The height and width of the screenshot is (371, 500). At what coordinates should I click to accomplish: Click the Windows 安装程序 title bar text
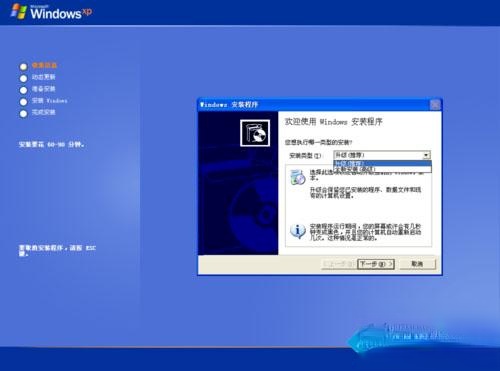coord(229,105)
